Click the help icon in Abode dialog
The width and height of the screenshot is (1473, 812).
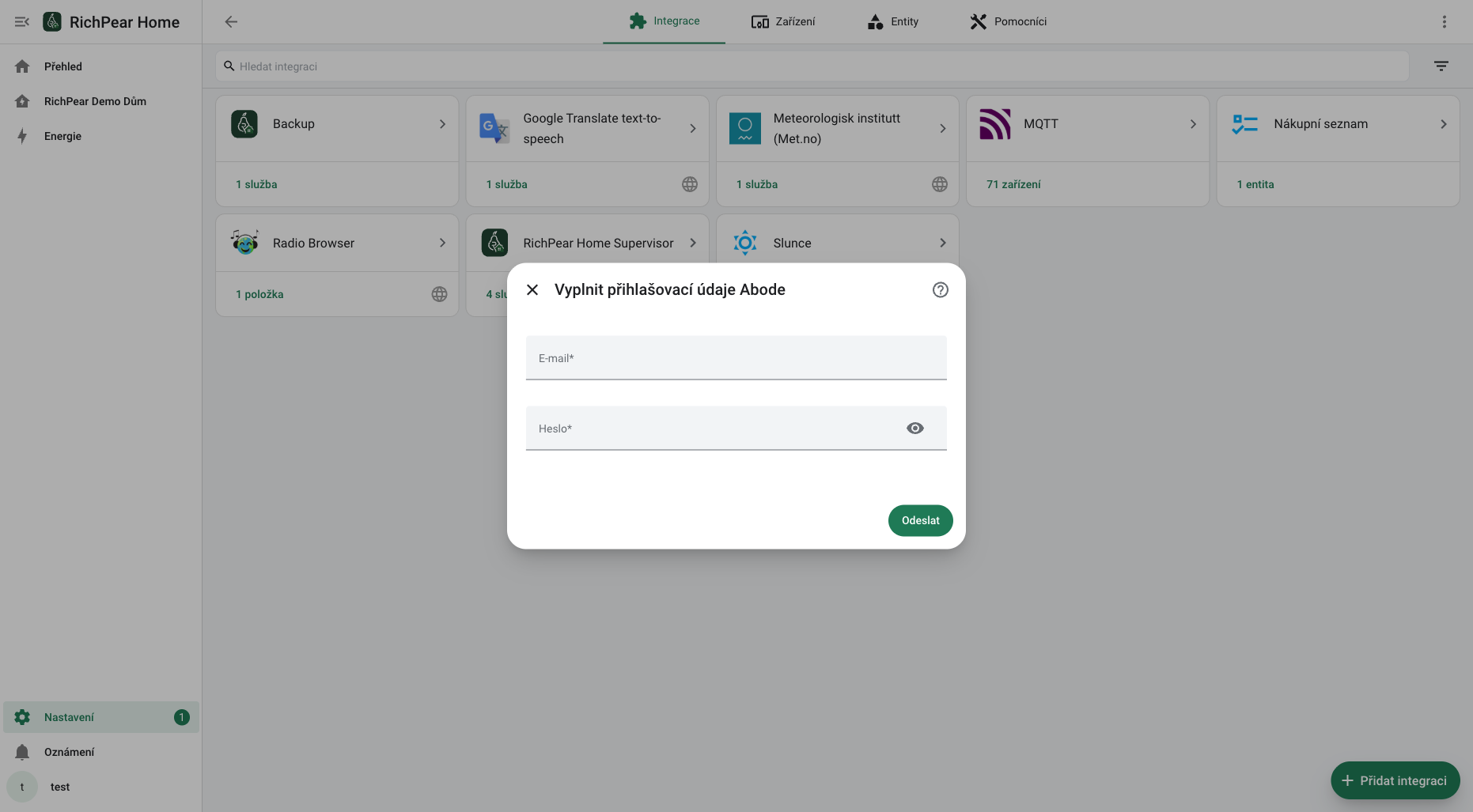(940, 289)
